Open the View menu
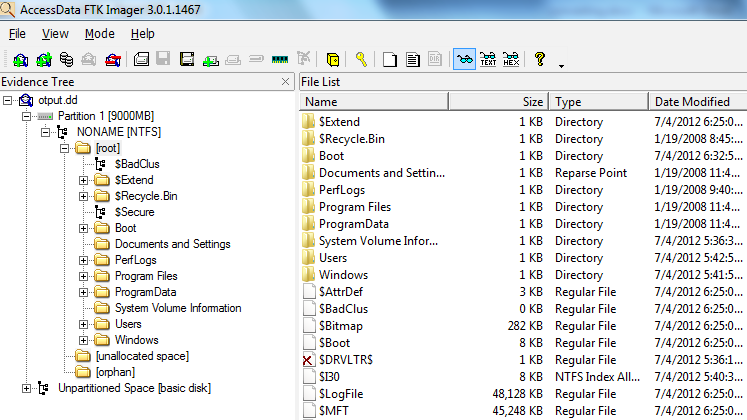This screenshot has height=420, width=747. (55, 34)
